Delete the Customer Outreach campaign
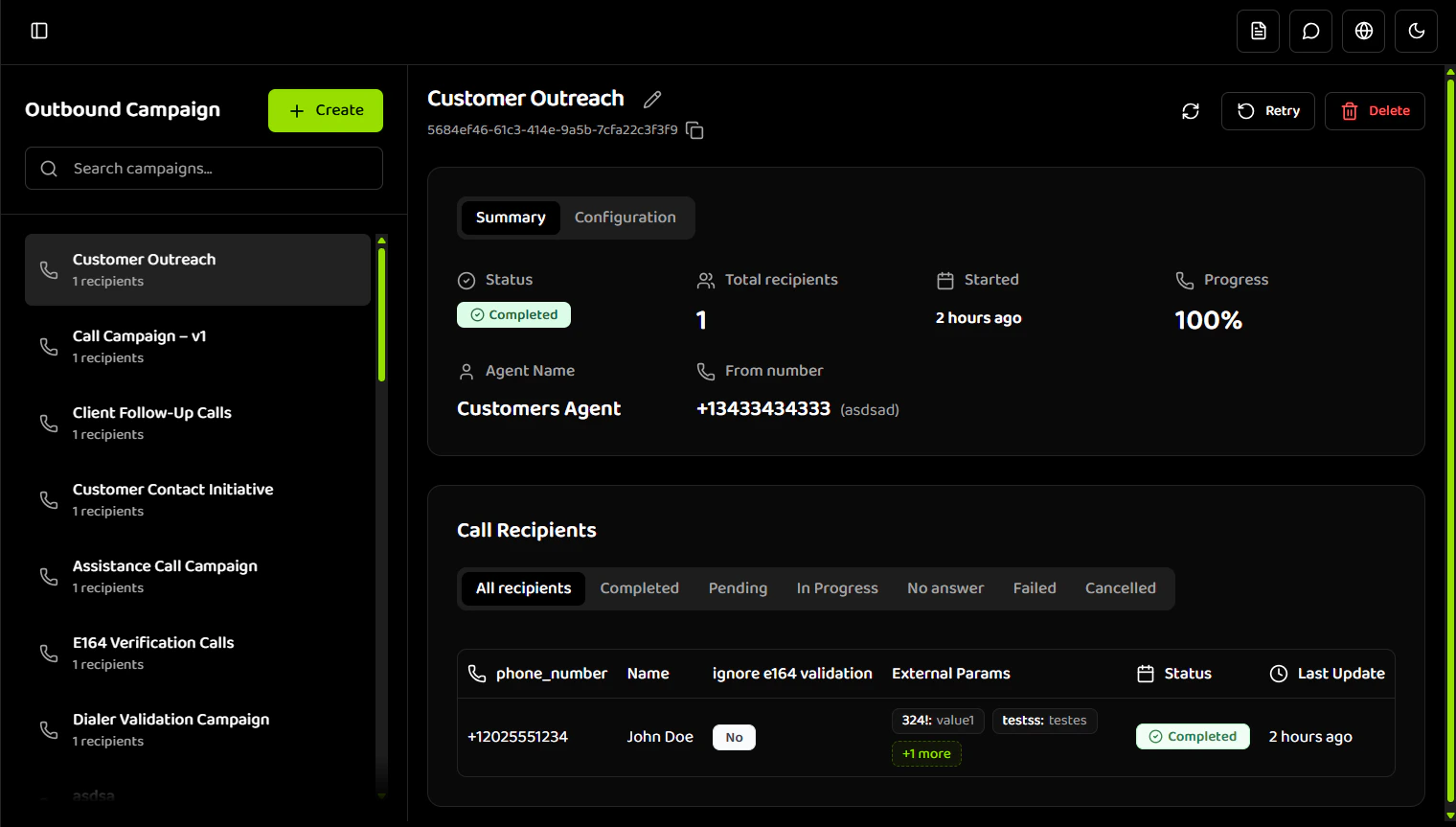 point(1375,111)
